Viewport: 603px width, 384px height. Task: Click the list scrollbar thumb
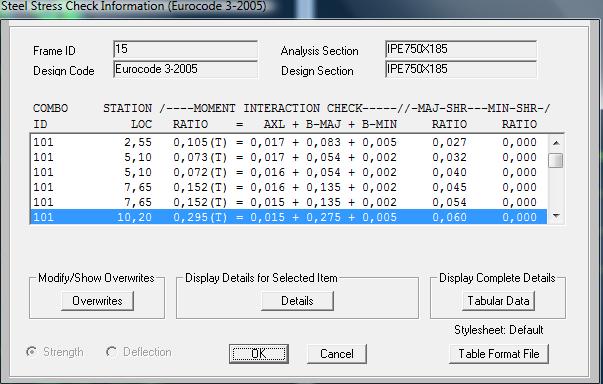click(x=556, y=160)
